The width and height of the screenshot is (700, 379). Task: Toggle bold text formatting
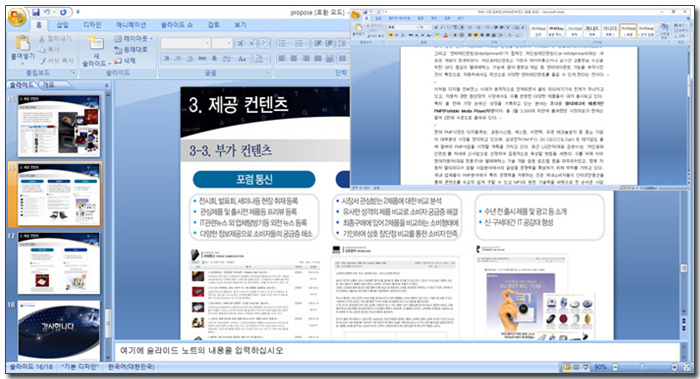166,58
